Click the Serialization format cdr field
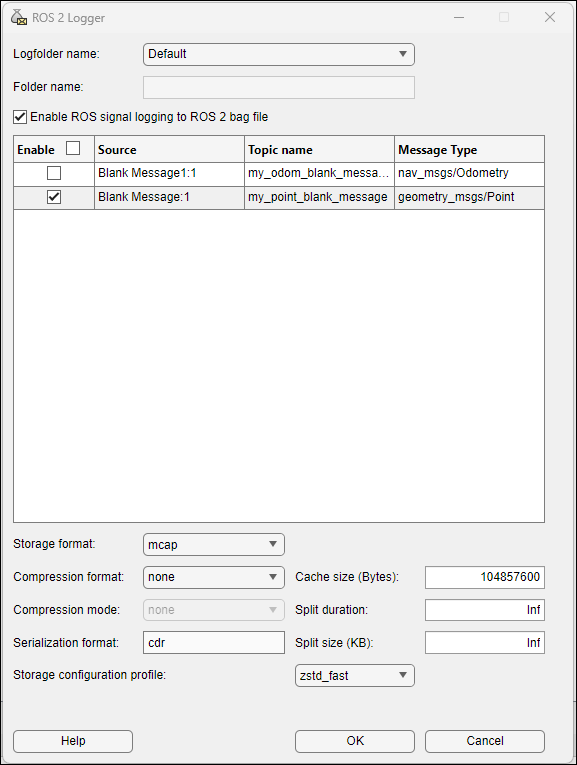The image size is (577, 765). pyautogui.click(x=214, y=643)
